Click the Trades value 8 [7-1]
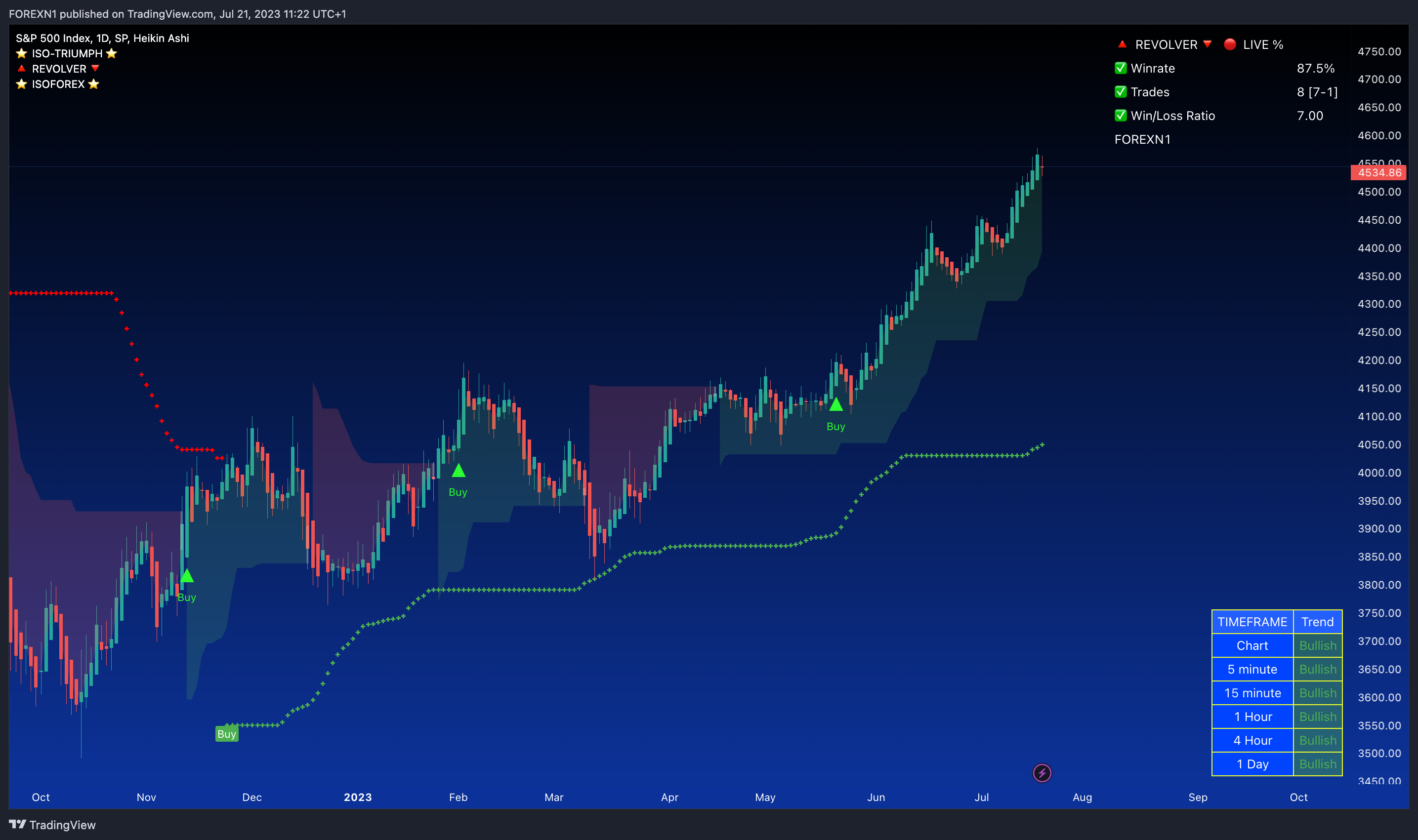The width and height of the screenshot is (1418, 840). [x=1317, y=92]
